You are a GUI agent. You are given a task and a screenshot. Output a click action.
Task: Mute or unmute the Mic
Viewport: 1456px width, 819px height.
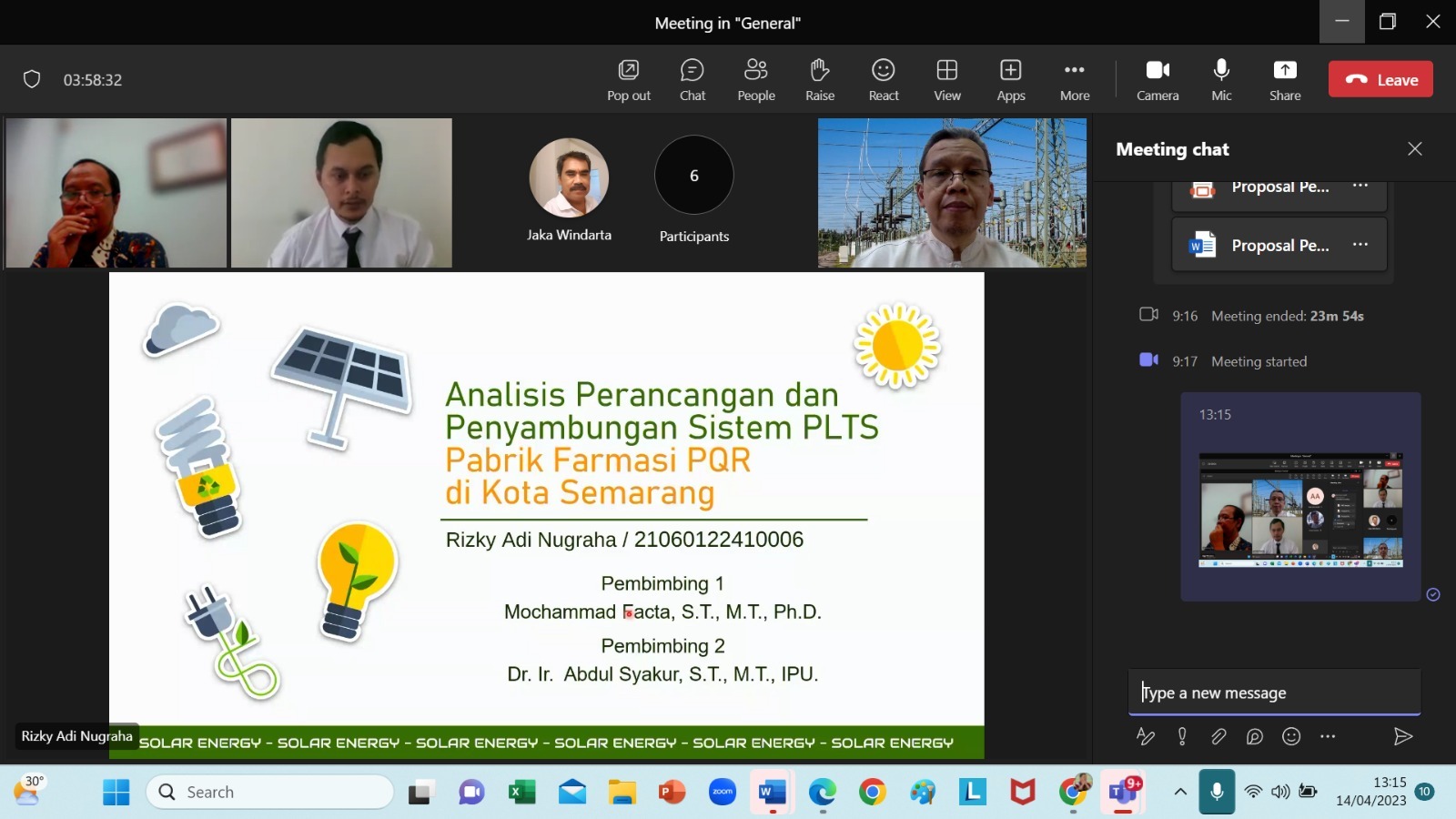(x=1221, y=79)
